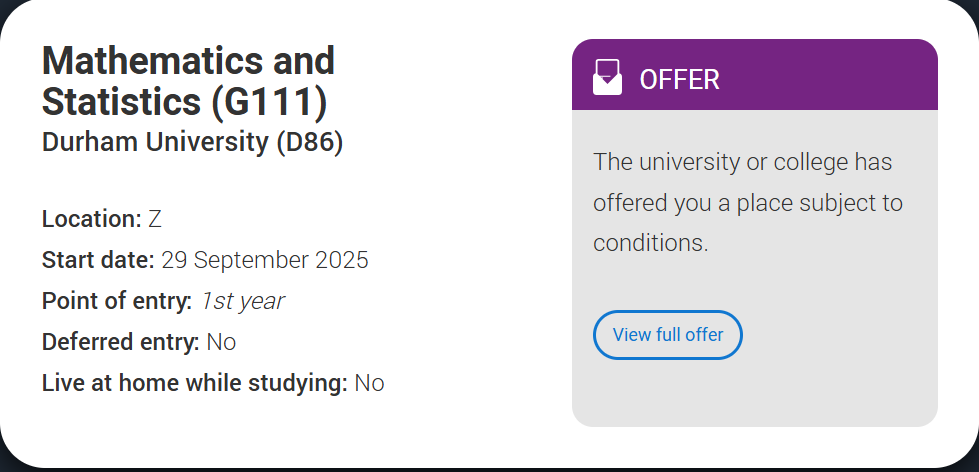Image resolution: width=979 pixels, height=472 pixels.
Task: Select the OFFER header label
Action: (x=679, y=80)
